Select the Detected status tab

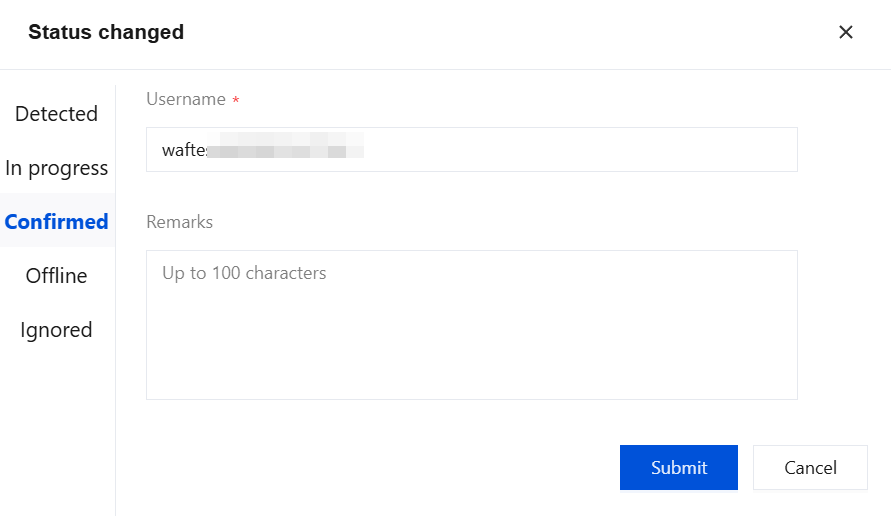(x=56, y=114)
